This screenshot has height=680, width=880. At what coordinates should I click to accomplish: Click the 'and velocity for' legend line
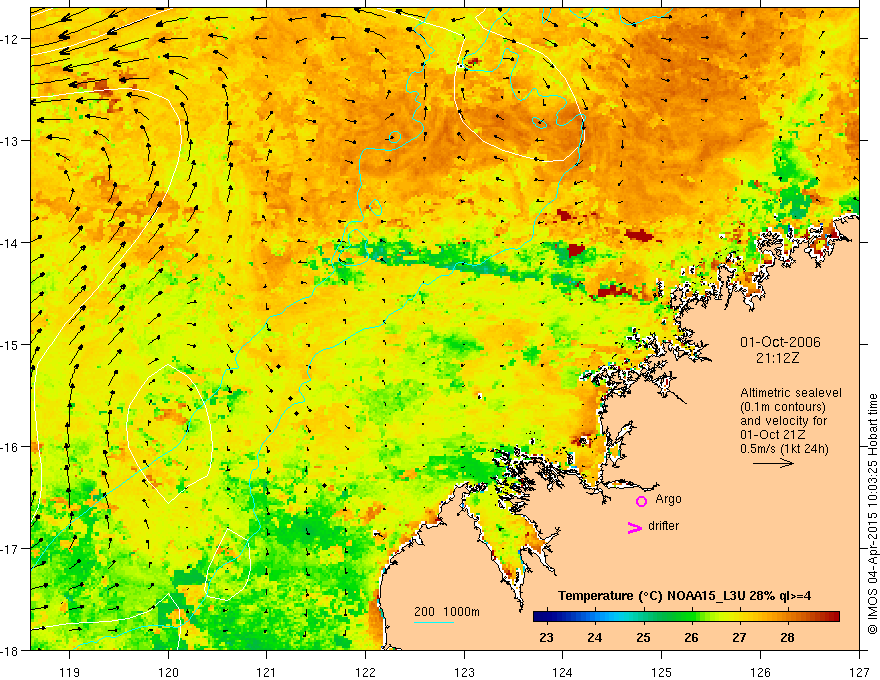click(x=783, y=421)
